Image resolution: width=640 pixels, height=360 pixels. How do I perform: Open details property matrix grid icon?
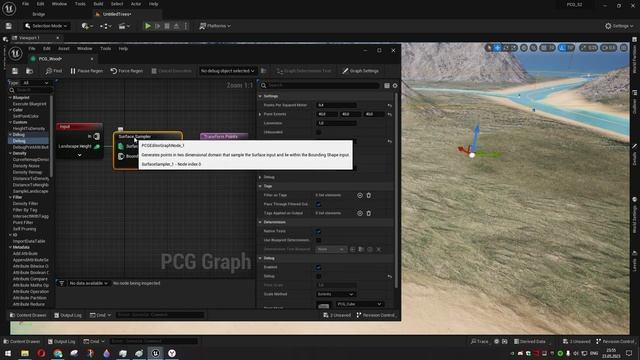(x=387, y=86)
